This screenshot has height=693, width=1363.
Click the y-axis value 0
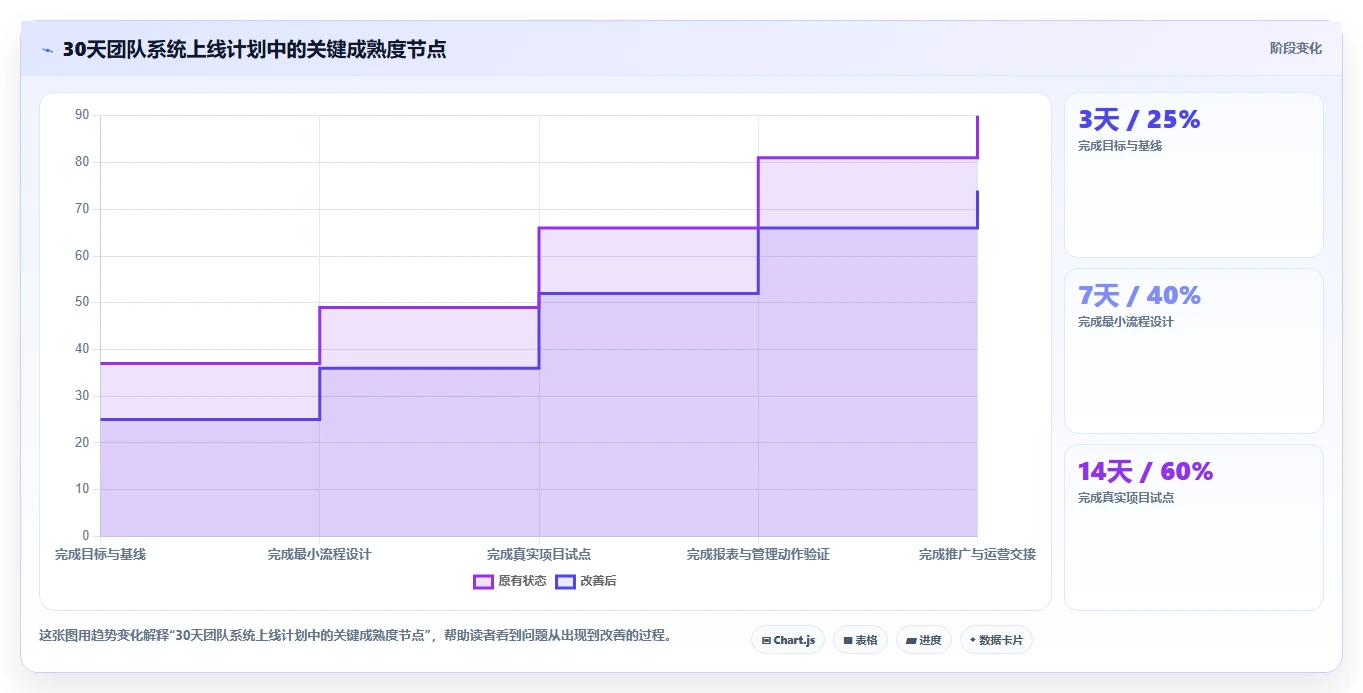85,536
